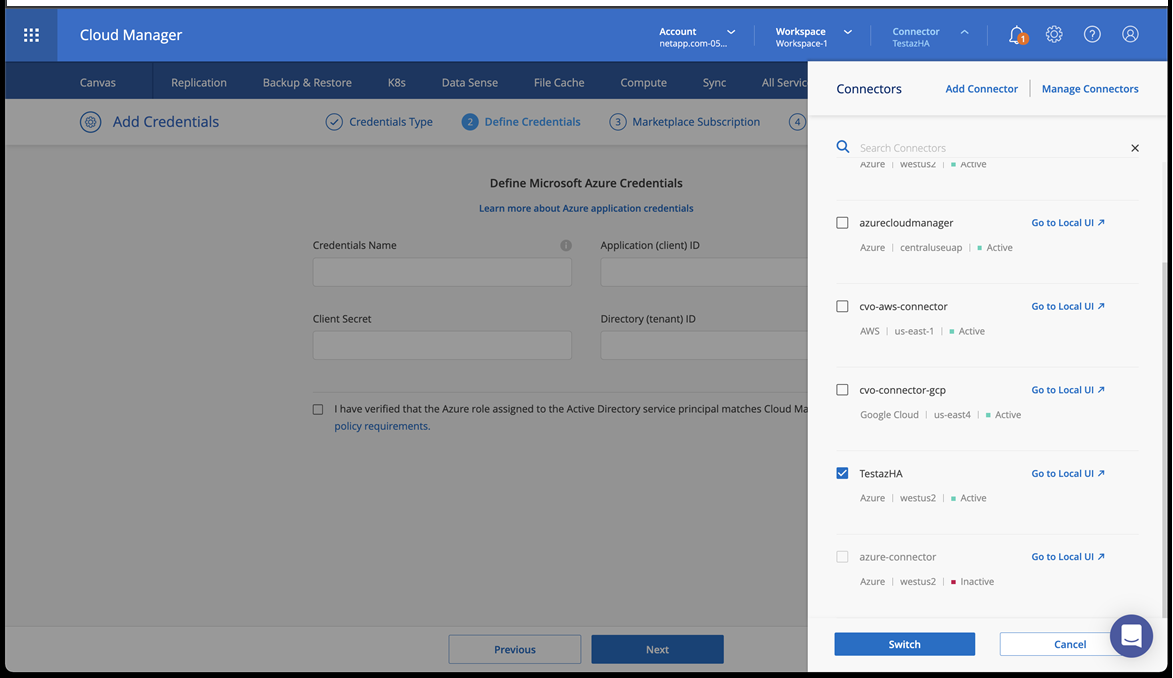Open the settings gear icon

click(1054, 35)
